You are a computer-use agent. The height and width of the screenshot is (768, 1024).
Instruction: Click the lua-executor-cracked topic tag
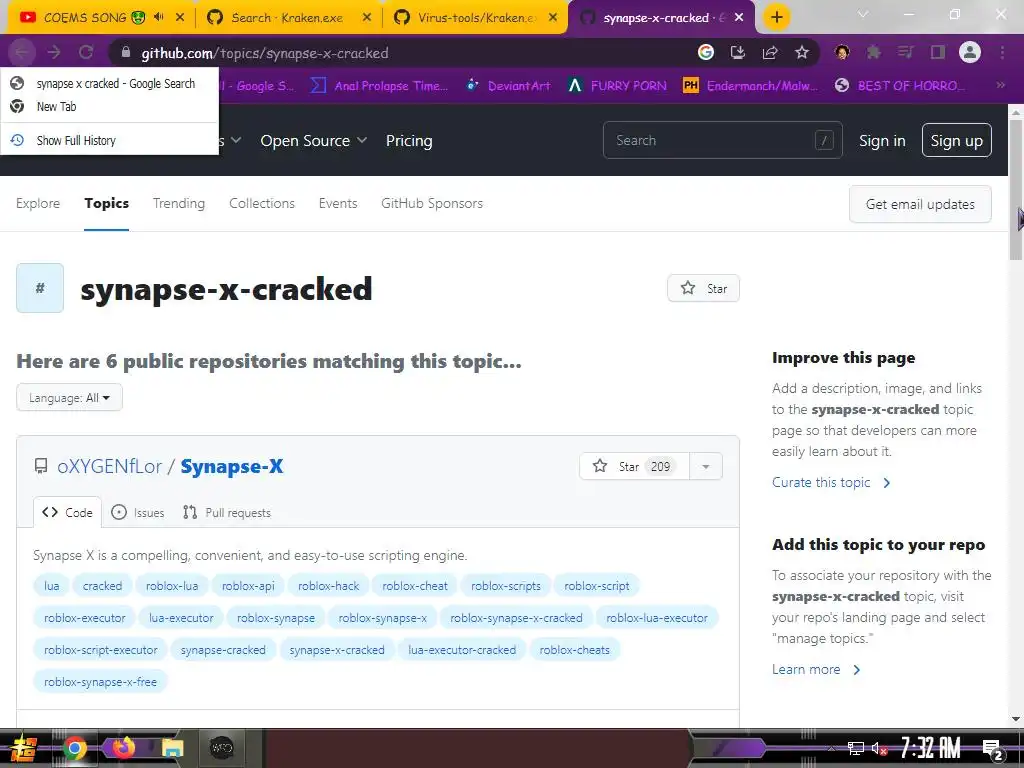click(462, 650)
